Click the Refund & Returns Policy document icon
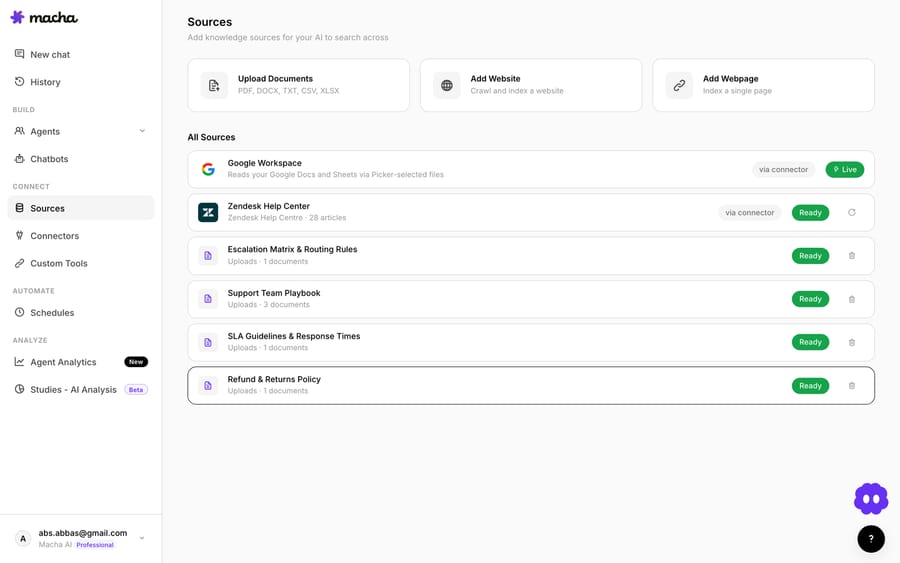Viewport: 900px width, 563px height. [208, 386]
